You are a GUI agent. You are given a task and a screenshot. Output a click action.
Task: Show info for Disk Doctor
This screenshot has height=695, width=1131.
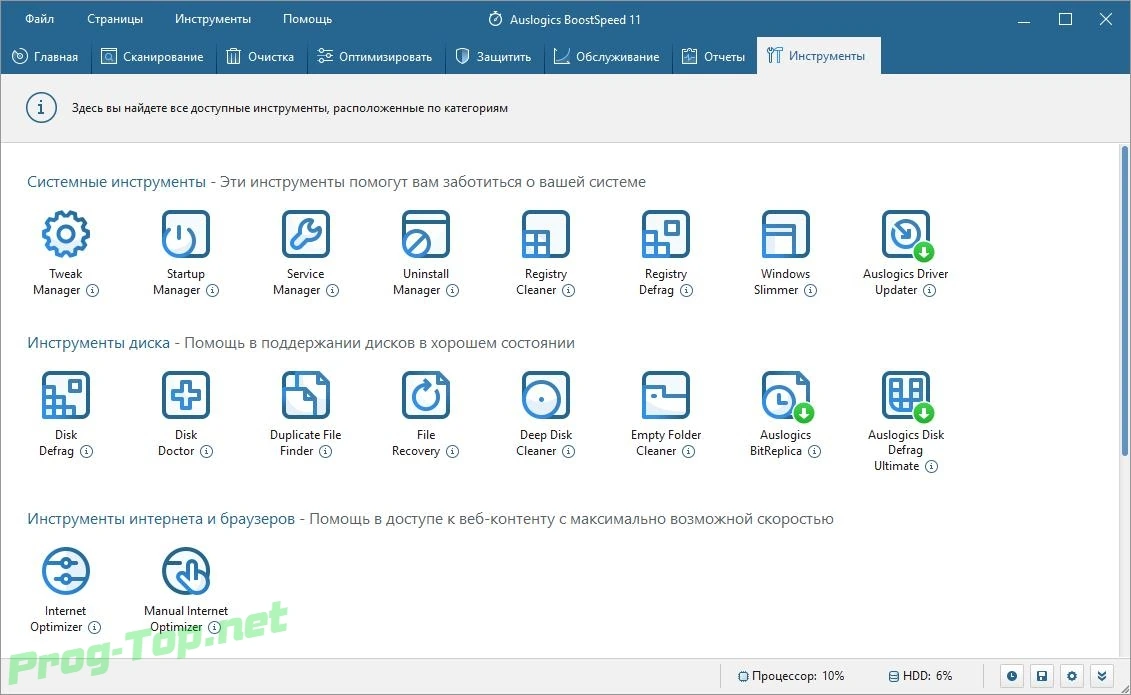click(206, 451)
